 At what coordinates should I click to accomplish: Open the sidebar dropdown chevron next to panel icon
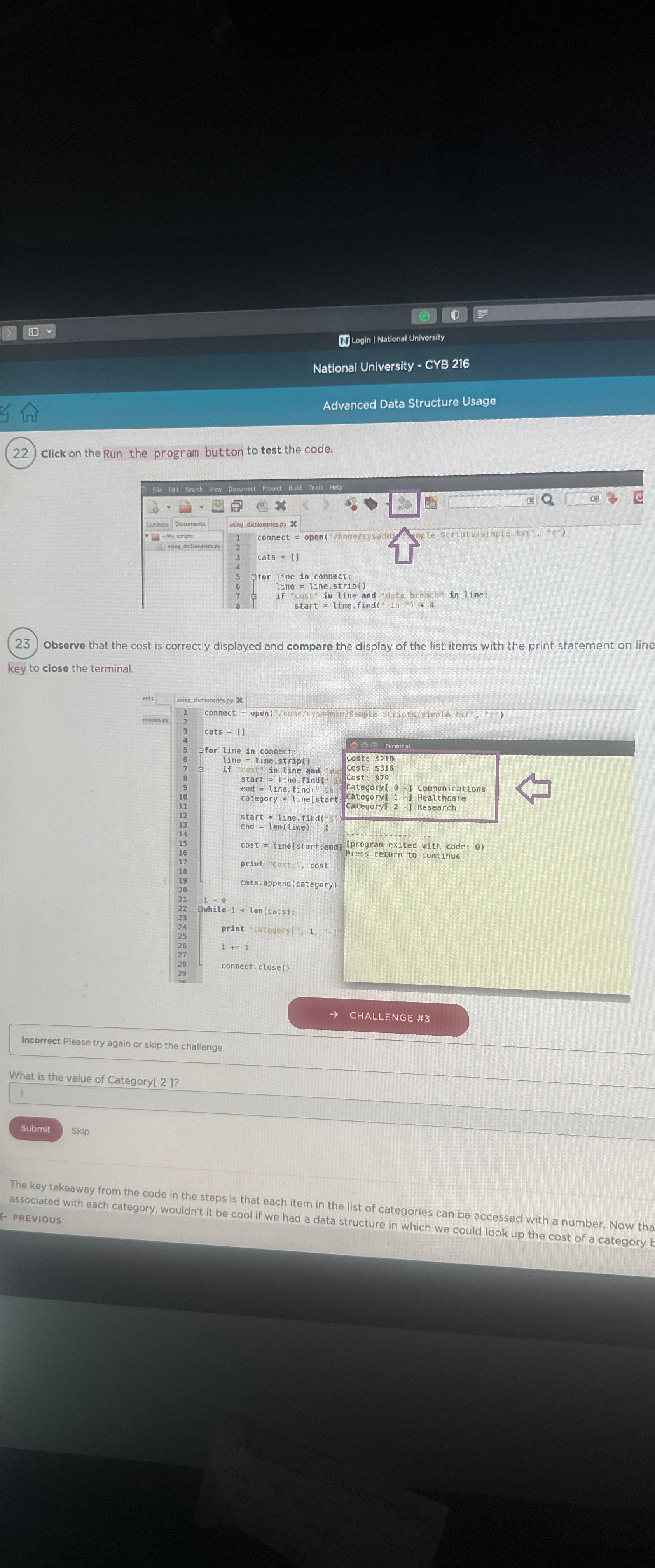[49, 332]
